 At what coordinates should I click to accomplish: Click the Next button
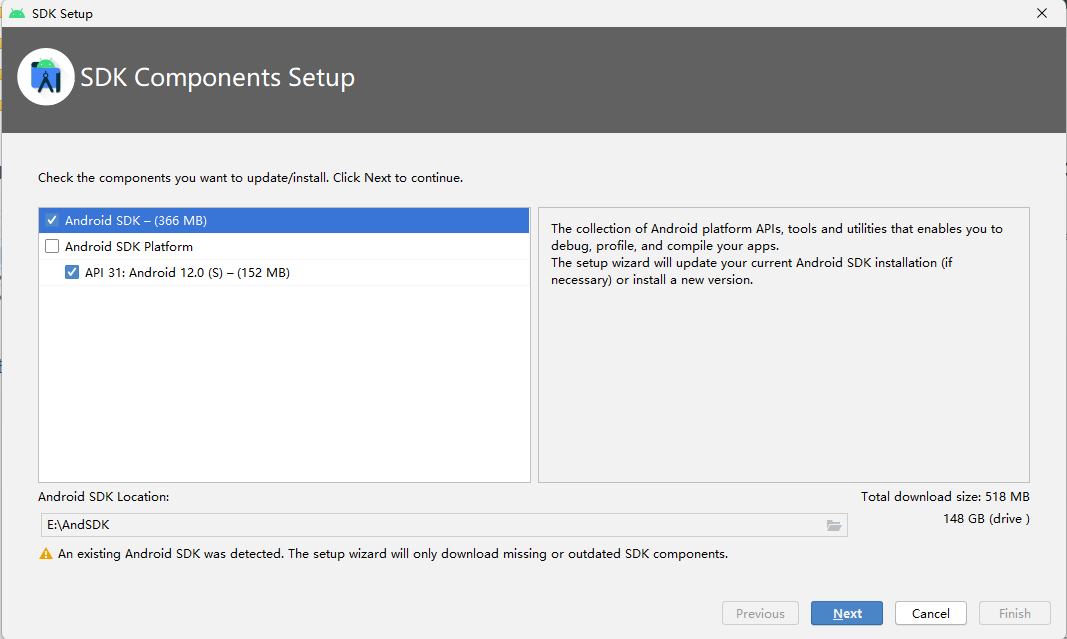pyautogui.click(x=846, y=613)
